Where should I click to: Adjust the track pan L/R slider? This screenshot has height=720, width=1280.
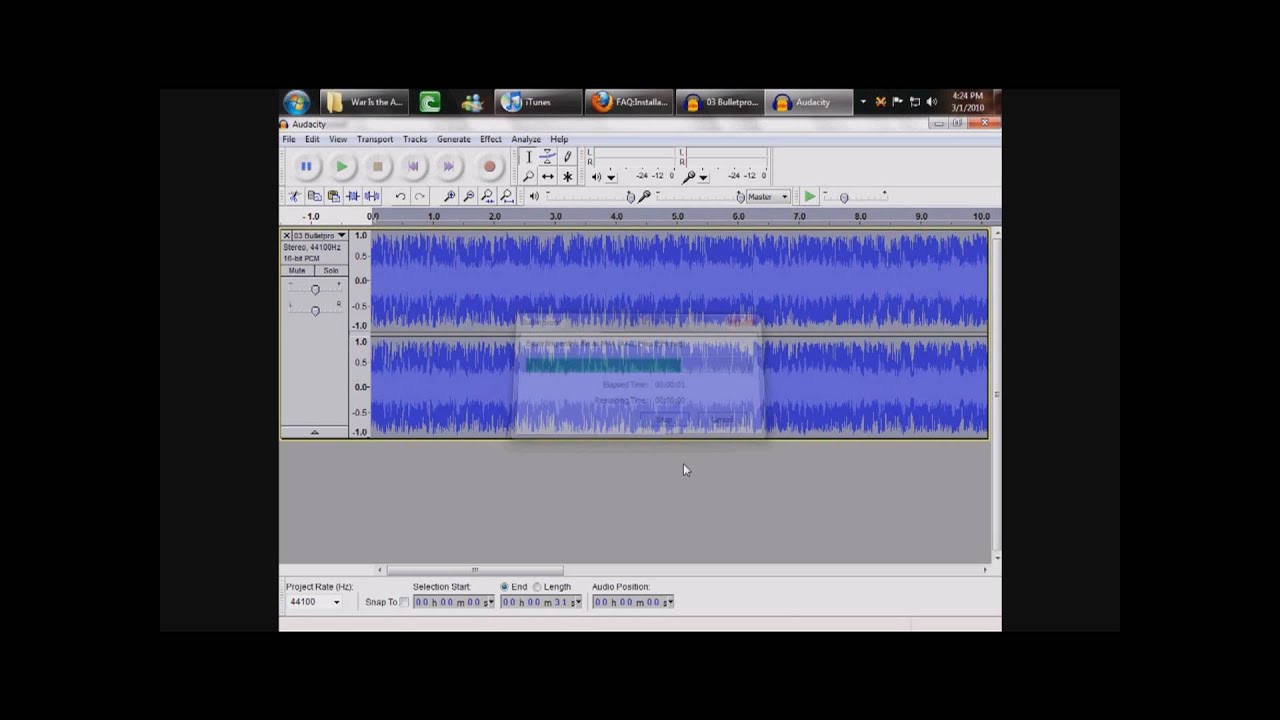click(315, 310)
